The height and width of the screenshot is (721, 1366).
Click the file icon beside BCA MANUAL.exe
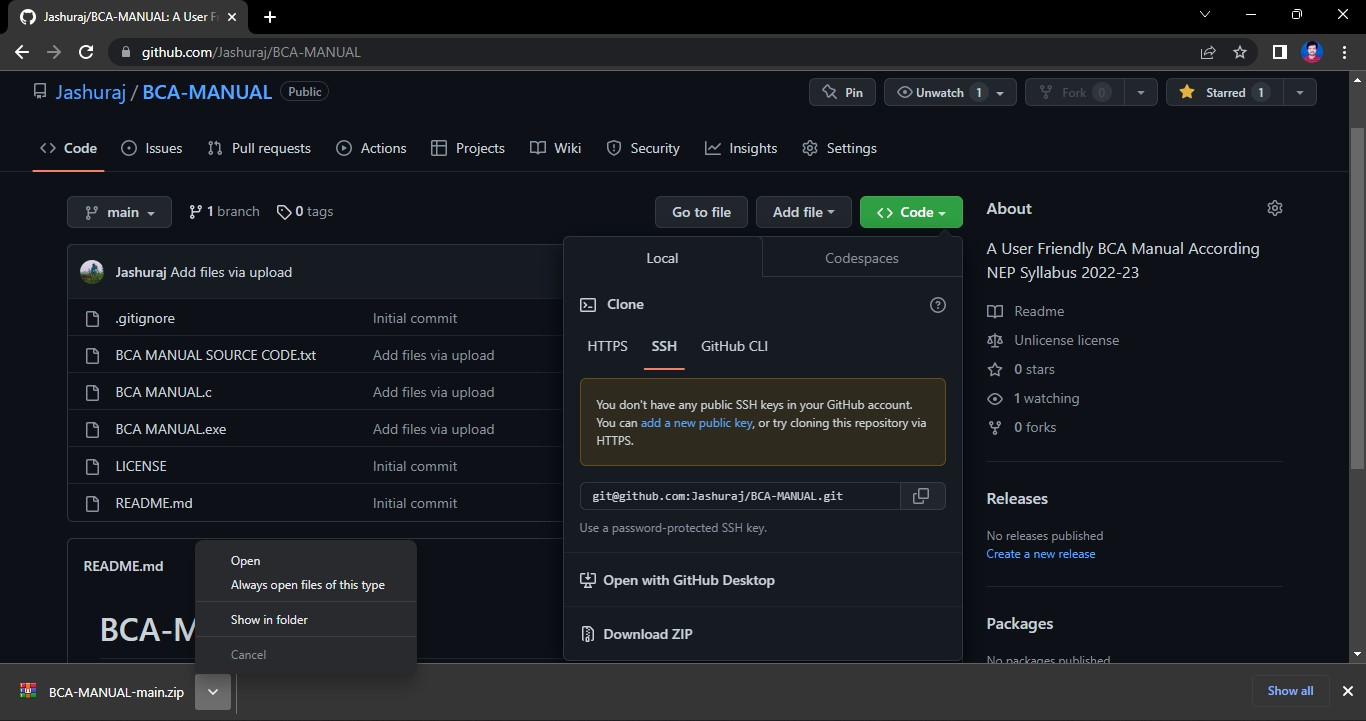click(x=93, y=429)
